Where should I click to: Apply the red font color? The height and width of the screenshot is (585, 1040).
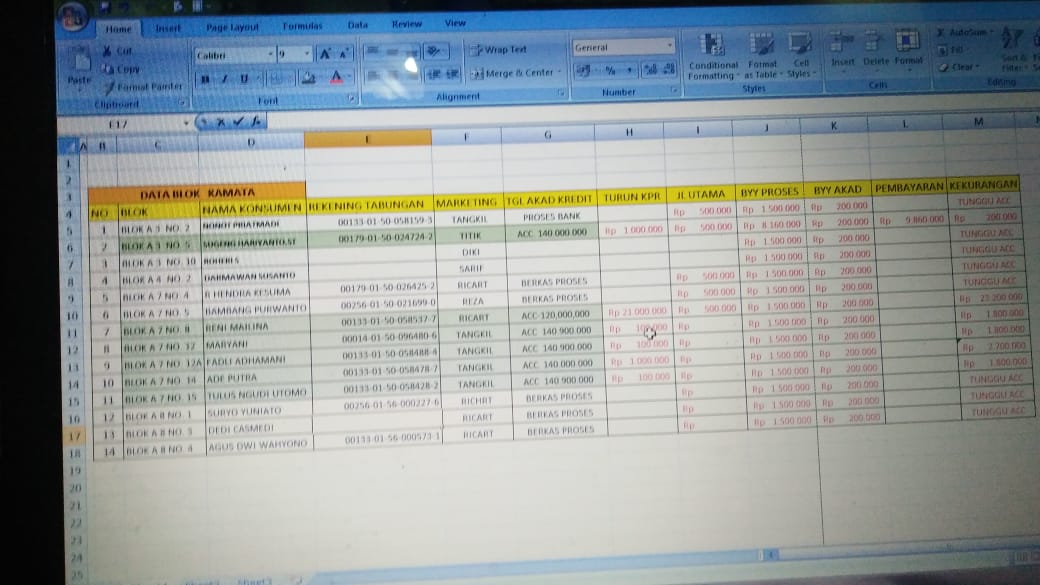coord(336,78)
